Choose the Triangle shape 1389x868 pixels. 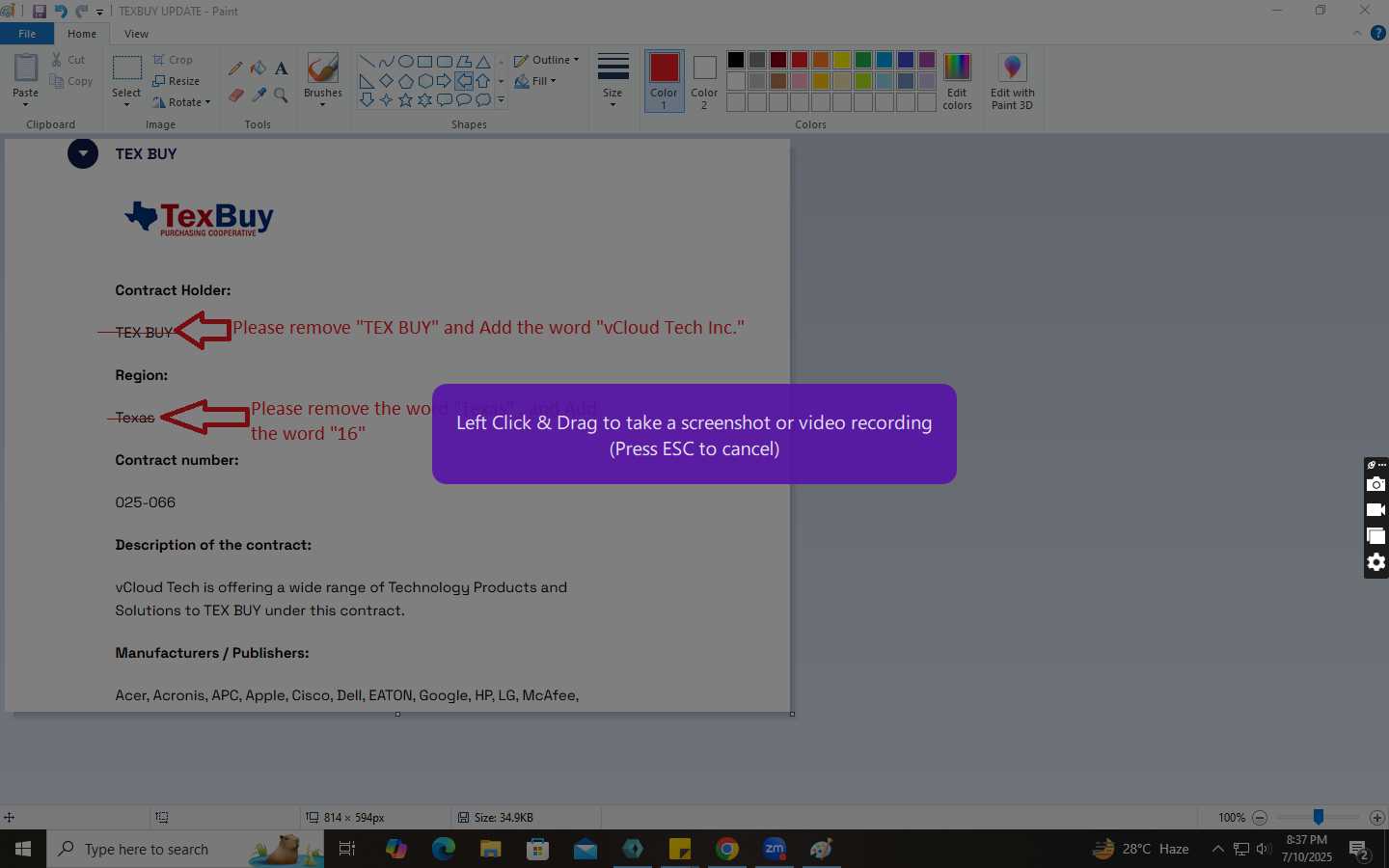point(483,62)
